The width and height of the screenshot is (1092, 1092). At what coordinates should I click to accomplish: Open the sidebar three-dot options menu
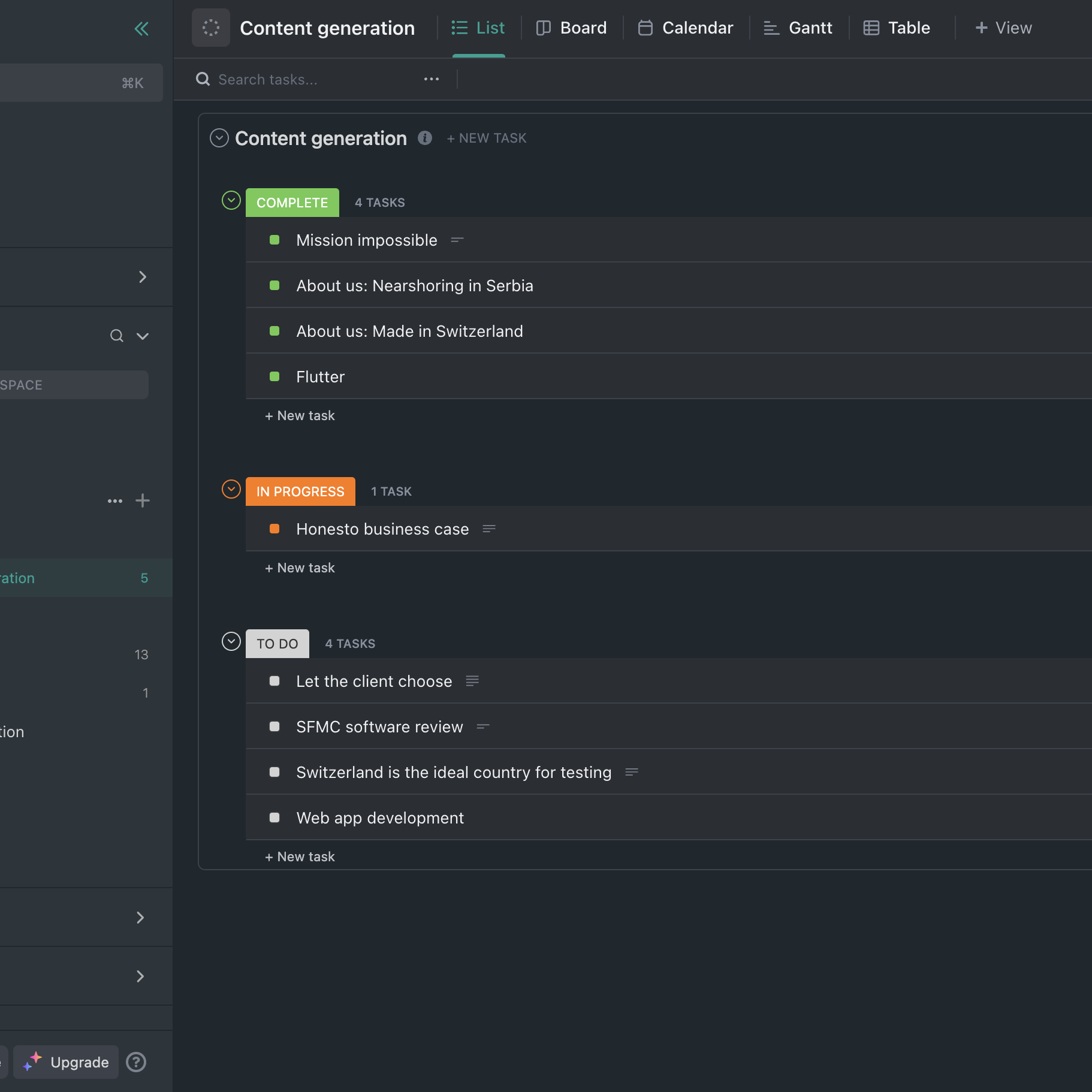(x=115, y=501)
